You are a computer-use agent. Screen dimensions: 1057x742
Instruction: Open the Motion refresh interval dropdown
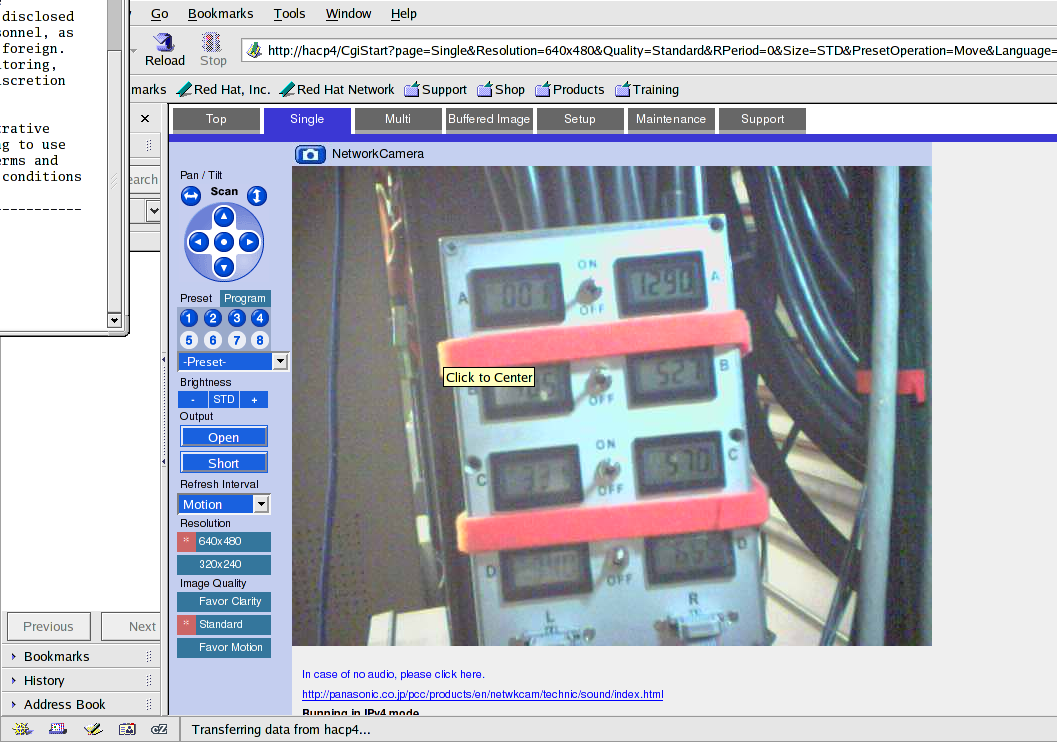tap(224, 504)
